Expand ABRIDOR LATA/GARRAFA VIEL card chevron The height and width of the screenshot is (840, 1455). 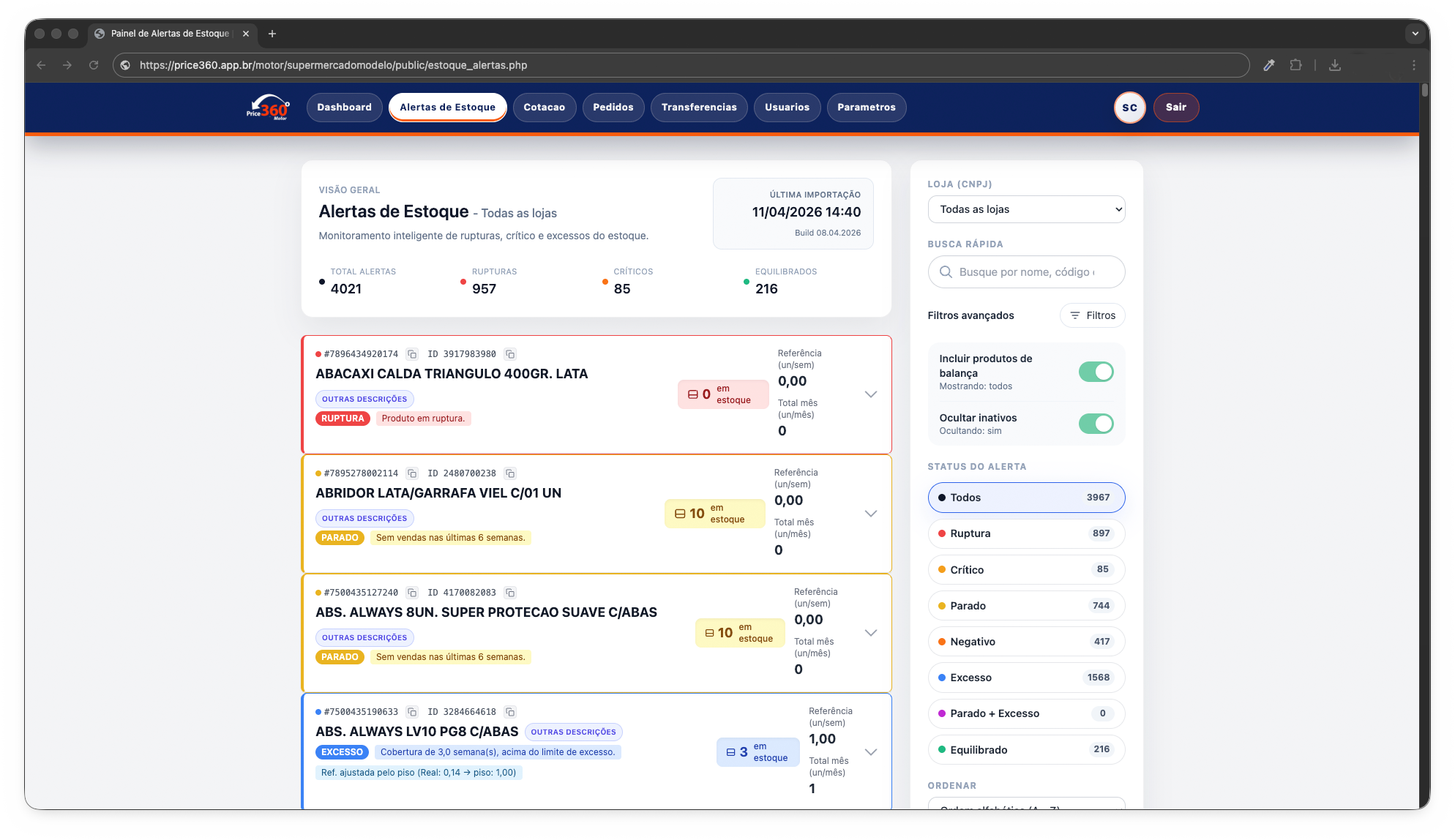[870, 514]
